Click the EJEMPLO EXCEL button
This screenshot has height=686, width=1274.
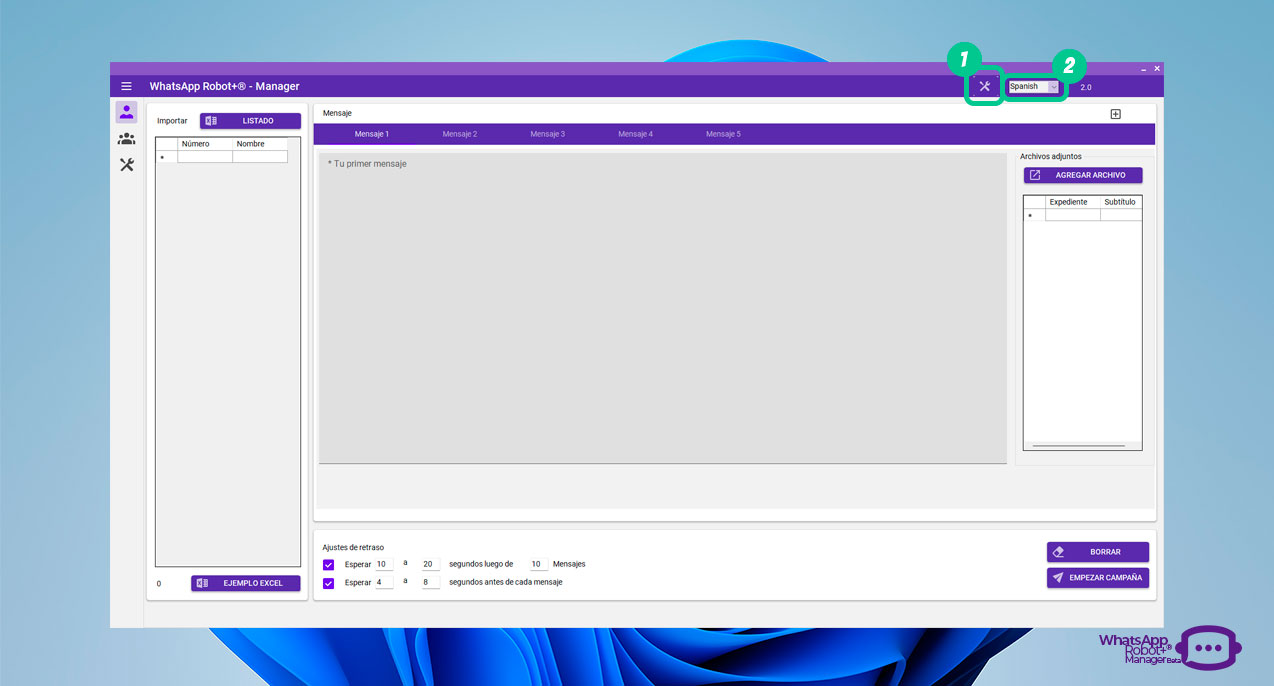246,583
